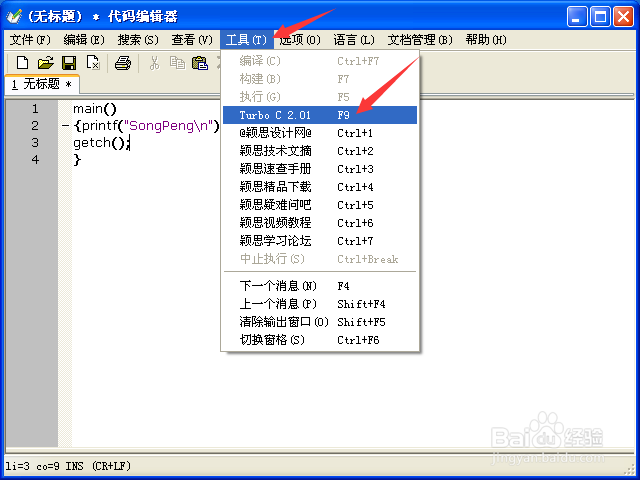Click the Open file folder icon
Viewport: 640px width, 480px height.
click(x=45, y=63)
